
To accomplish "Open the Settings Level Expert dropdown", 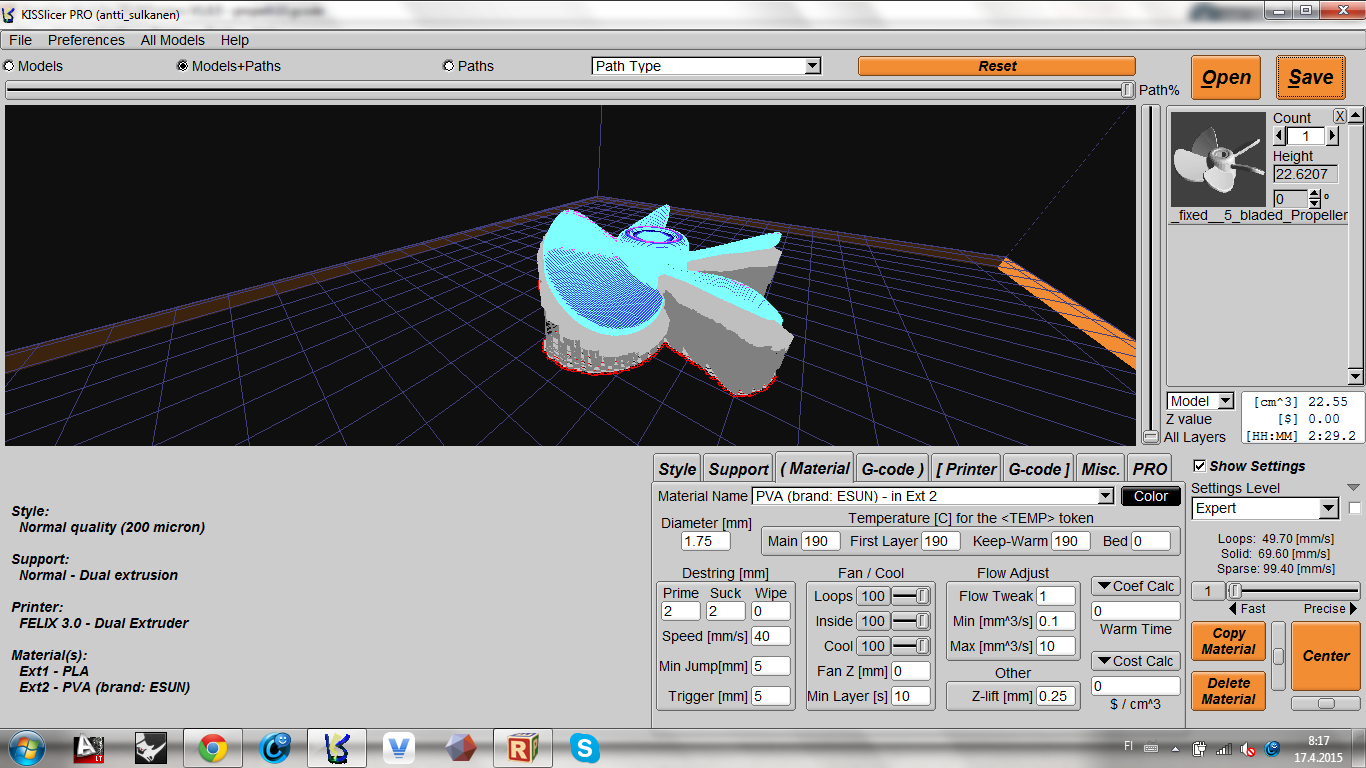I will [1265, 508].
